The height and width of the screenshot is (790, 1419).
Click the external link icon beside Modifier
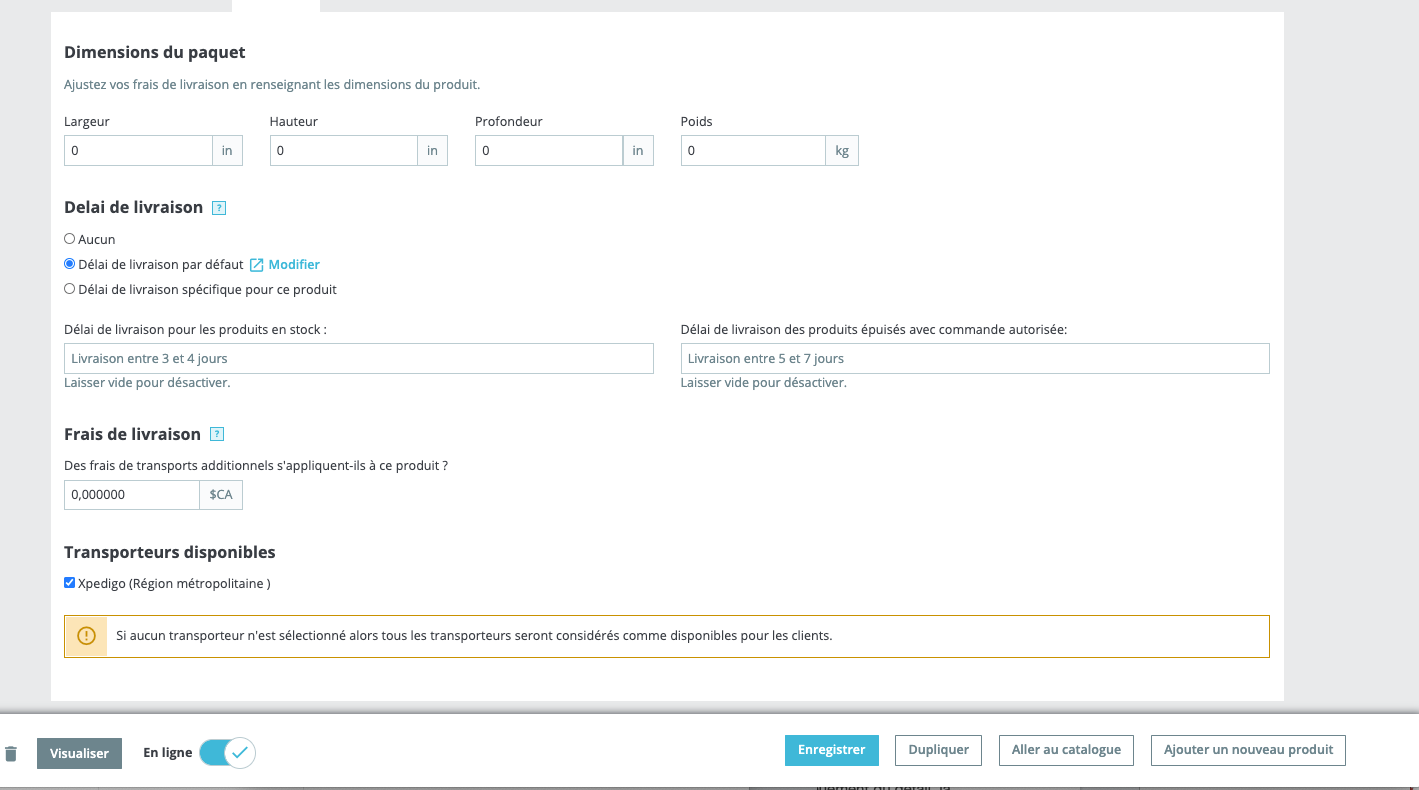point(257,265)
